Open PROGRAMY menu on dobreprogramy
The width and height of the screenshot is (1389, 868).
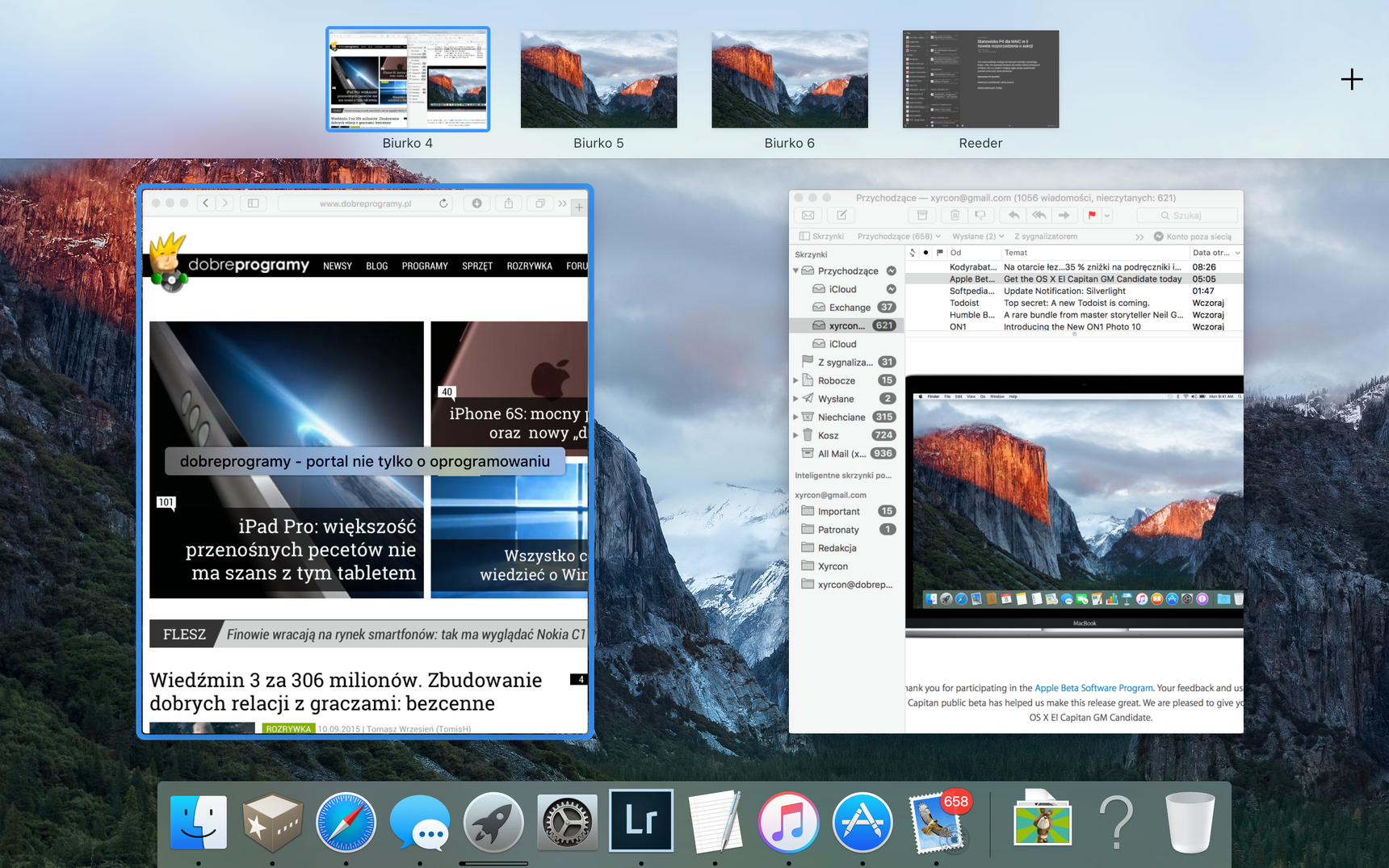tap(425, 266)
